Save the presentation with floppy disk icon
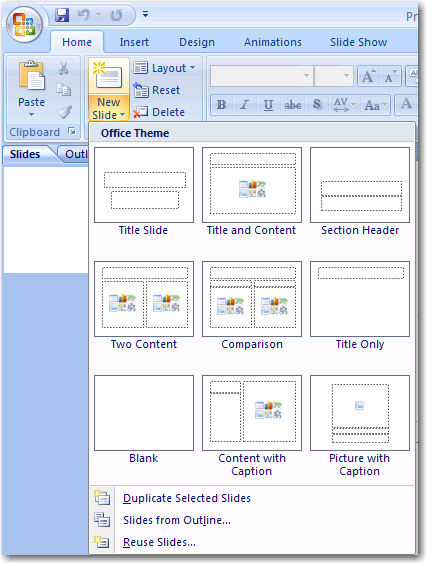The image size is (426, 563). click(62, 15)
